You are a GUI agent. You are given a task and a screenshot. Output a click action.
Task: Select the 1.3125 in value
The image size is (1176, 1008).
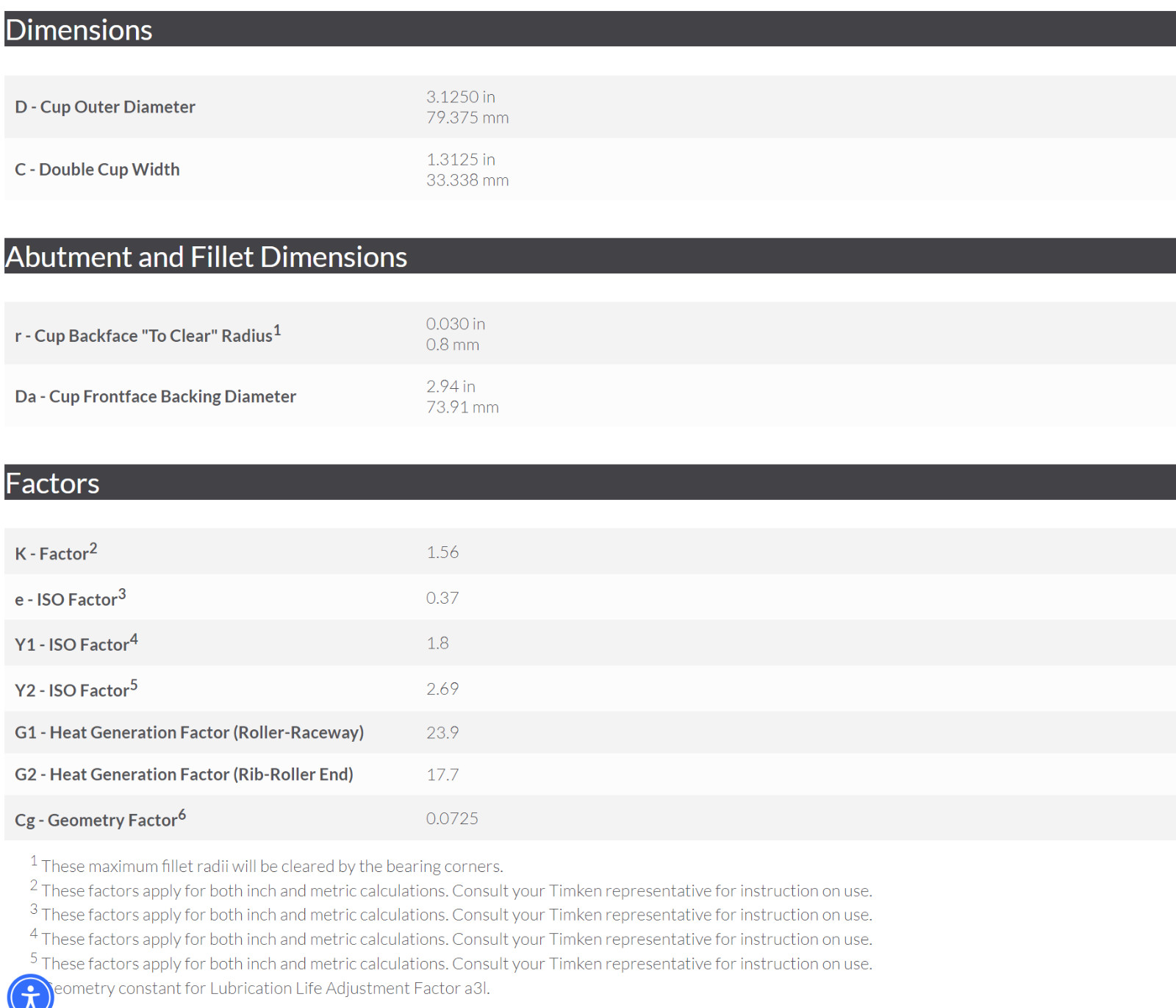tap(461, 160)
